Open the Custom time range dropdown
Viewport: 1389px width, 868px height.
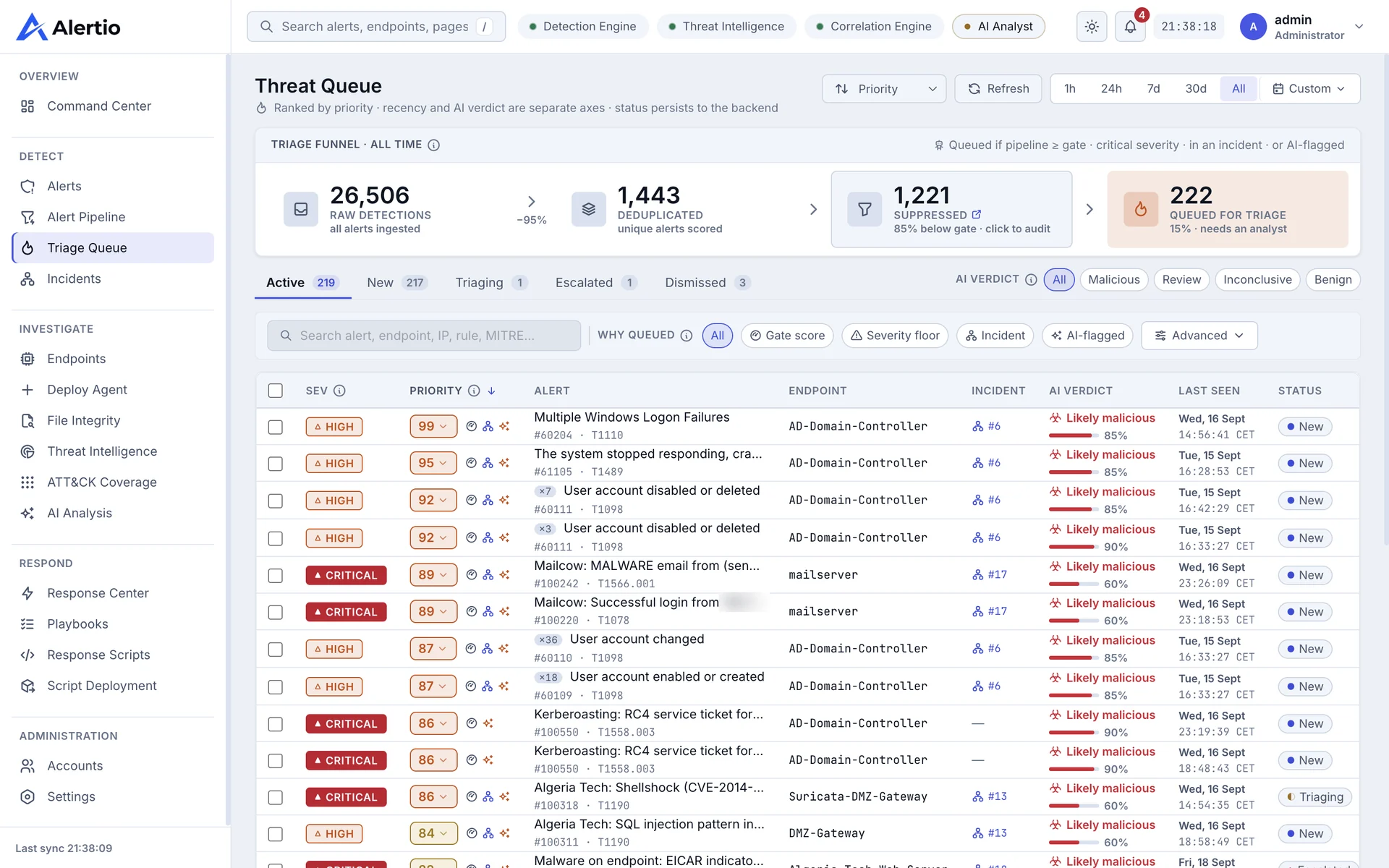(1309, 89)
